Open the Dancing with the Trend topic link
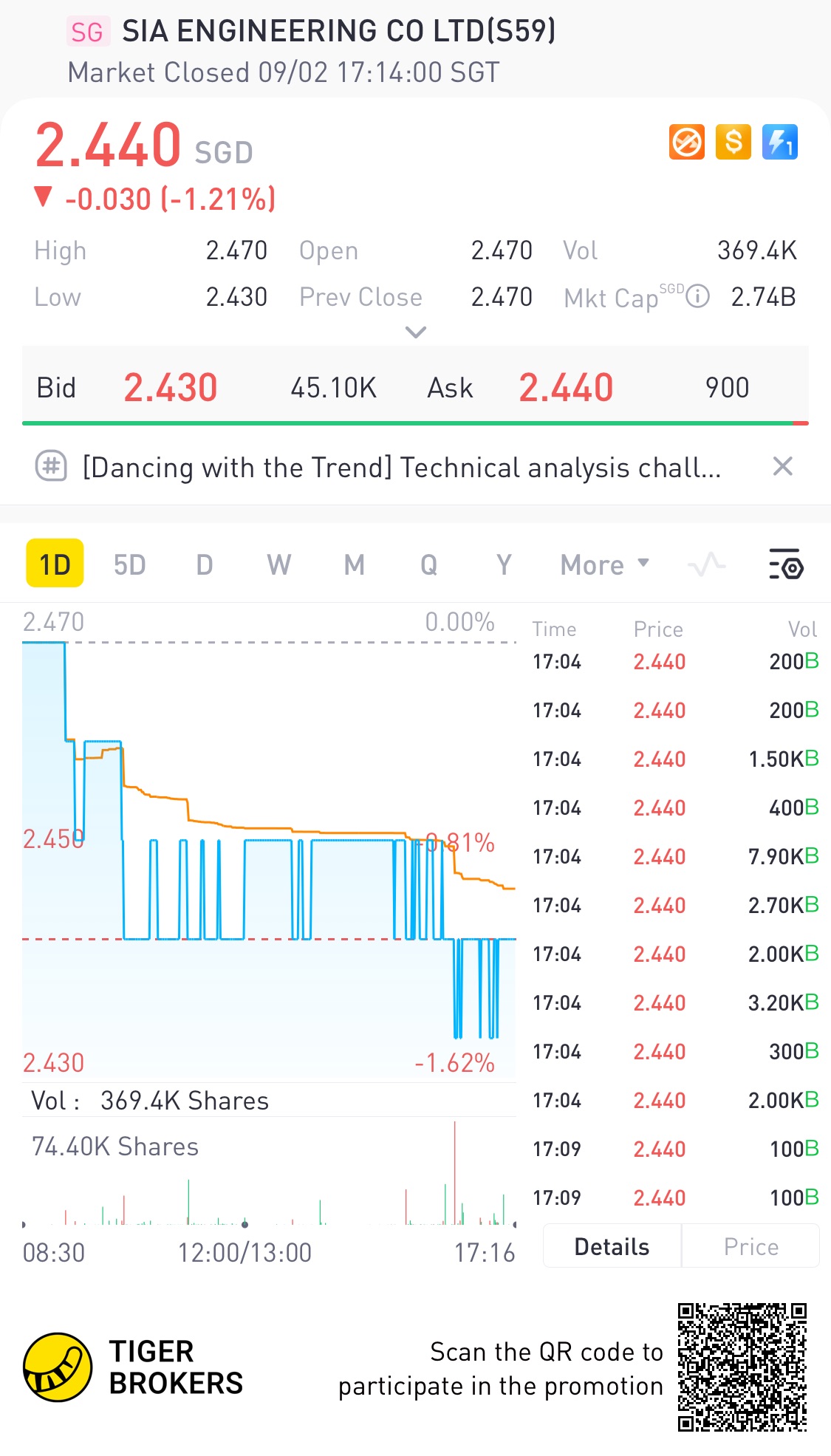 tap(401, 468)
